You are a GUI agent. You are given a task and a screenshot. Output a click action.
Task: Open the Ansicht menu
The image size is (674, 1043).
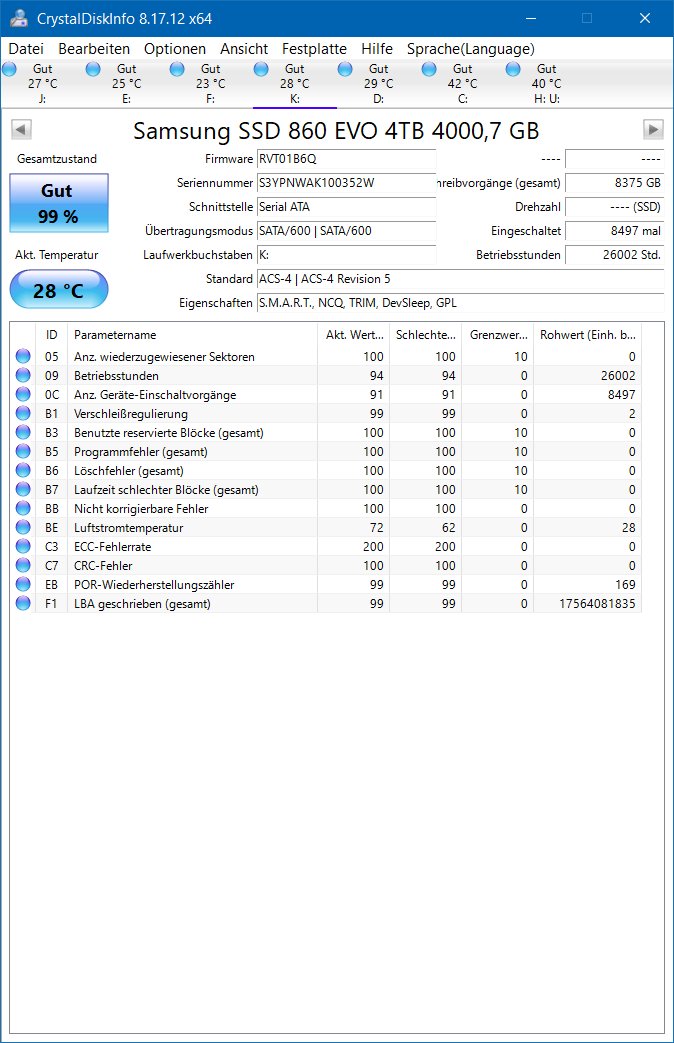pos(244,49)
